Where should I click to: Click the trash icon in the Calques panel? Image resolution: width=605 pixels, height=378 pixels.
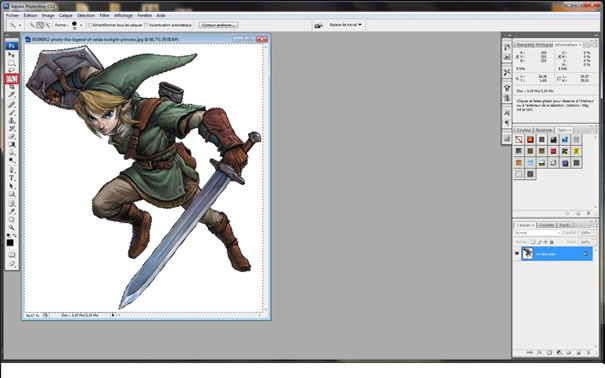588,353
